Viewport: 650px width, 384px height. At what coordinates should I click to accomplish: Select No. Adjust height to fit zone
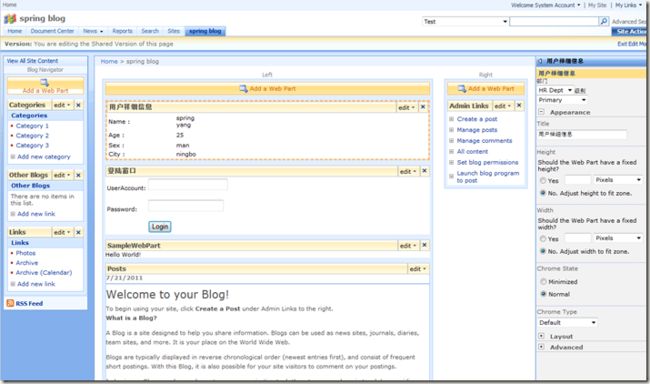tap(543, 193)
